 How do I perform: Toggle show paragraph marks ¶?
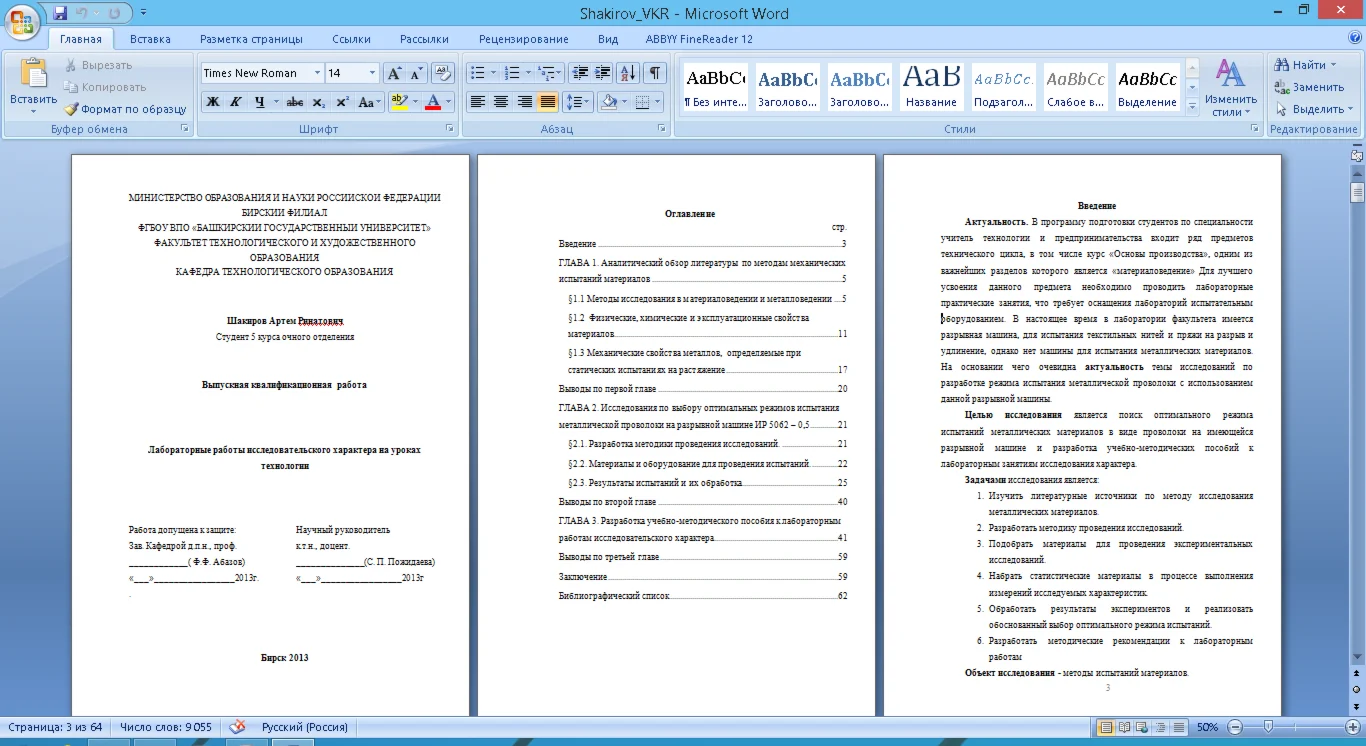pos(654,73)
